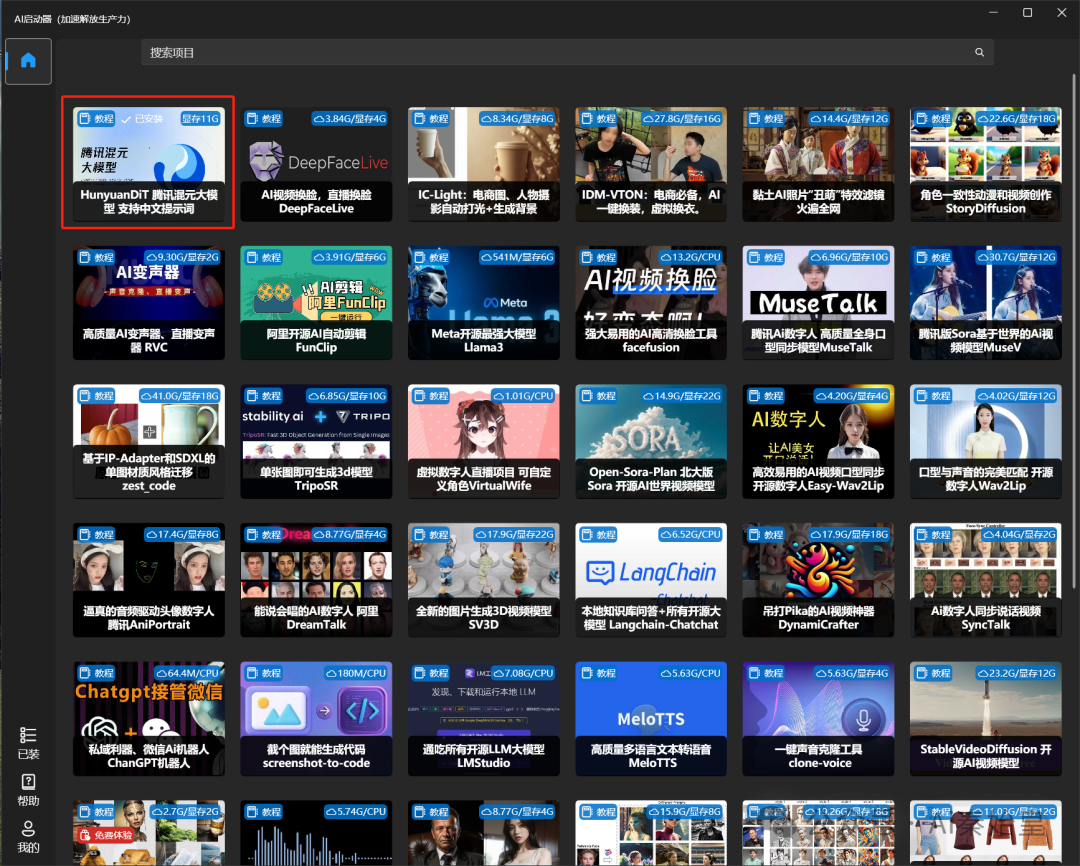This screenshot has width=1080, height=866.
Task: Open the DynamiCrafter card
Action: (x=818, y=580)
